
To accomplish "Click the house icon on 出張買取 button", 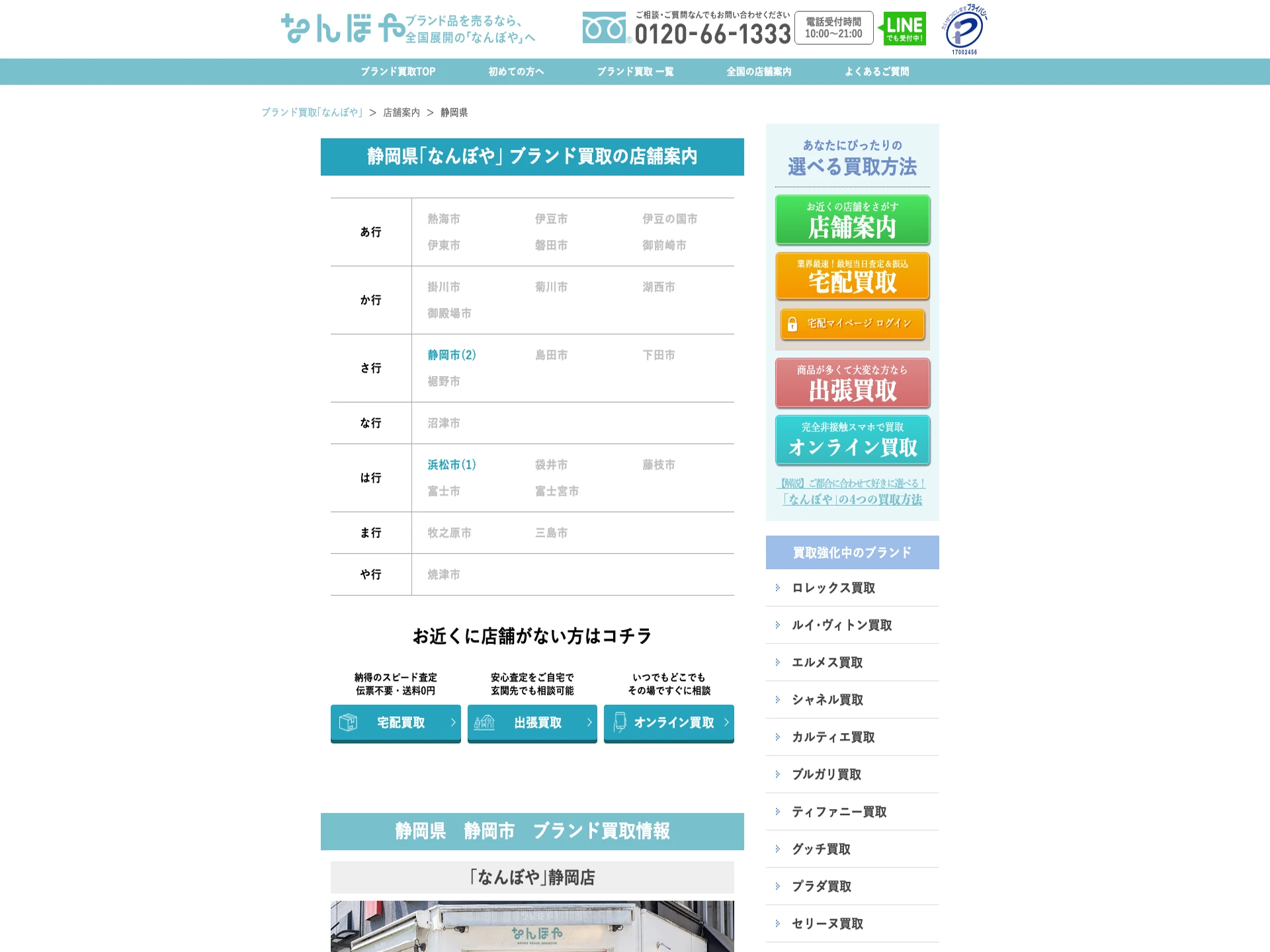I will 484,723.
